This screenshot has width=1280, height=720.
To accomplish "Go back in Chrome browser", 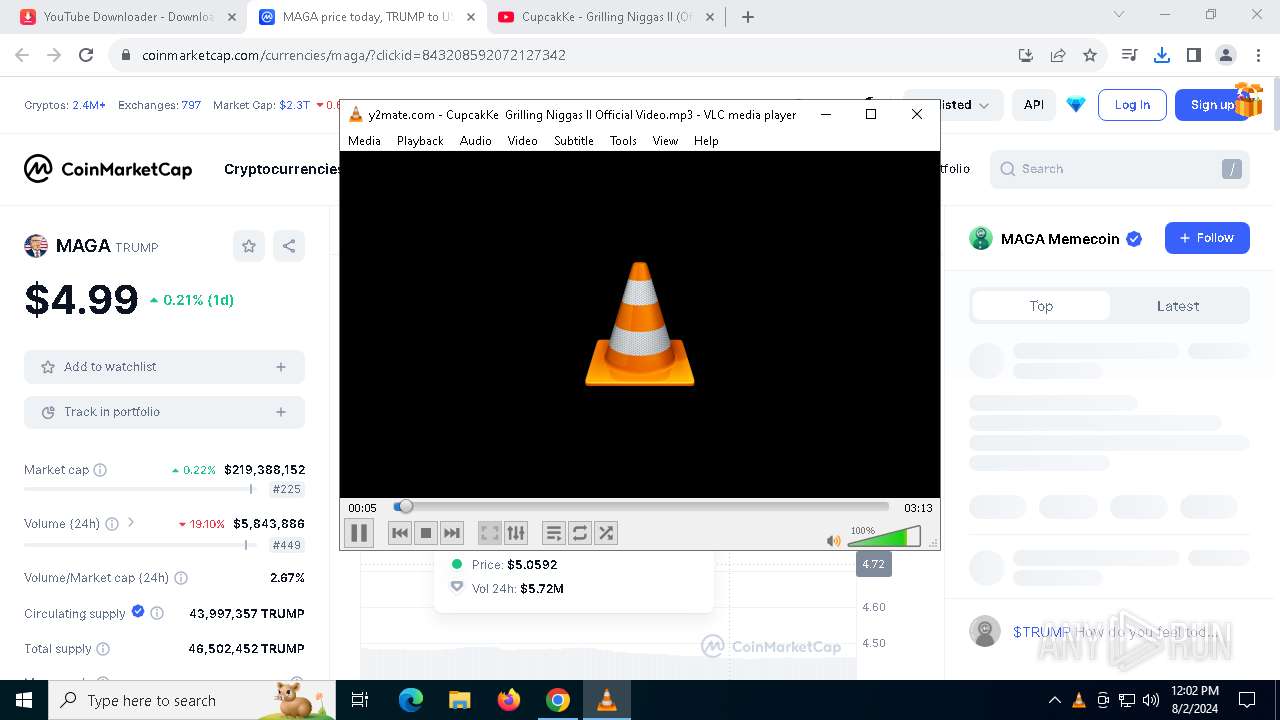I will (x=22, y=55).
